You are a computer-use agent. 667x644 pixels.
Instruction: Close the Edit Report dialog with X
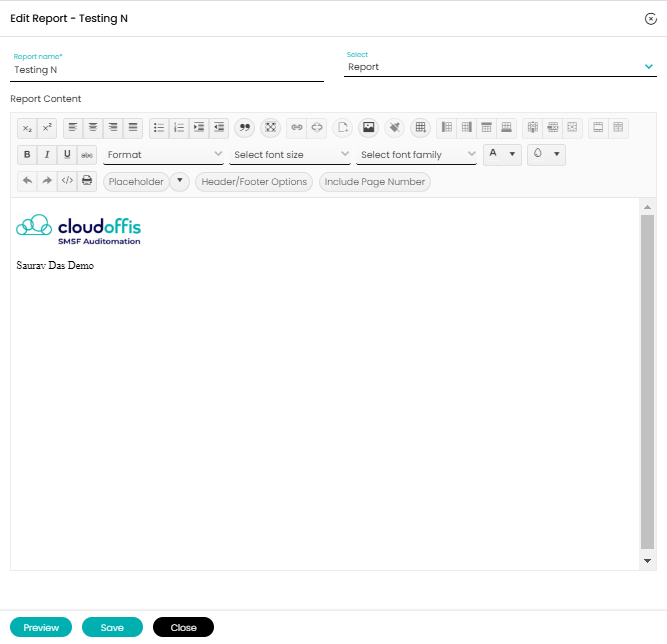(x=650, y=19)
